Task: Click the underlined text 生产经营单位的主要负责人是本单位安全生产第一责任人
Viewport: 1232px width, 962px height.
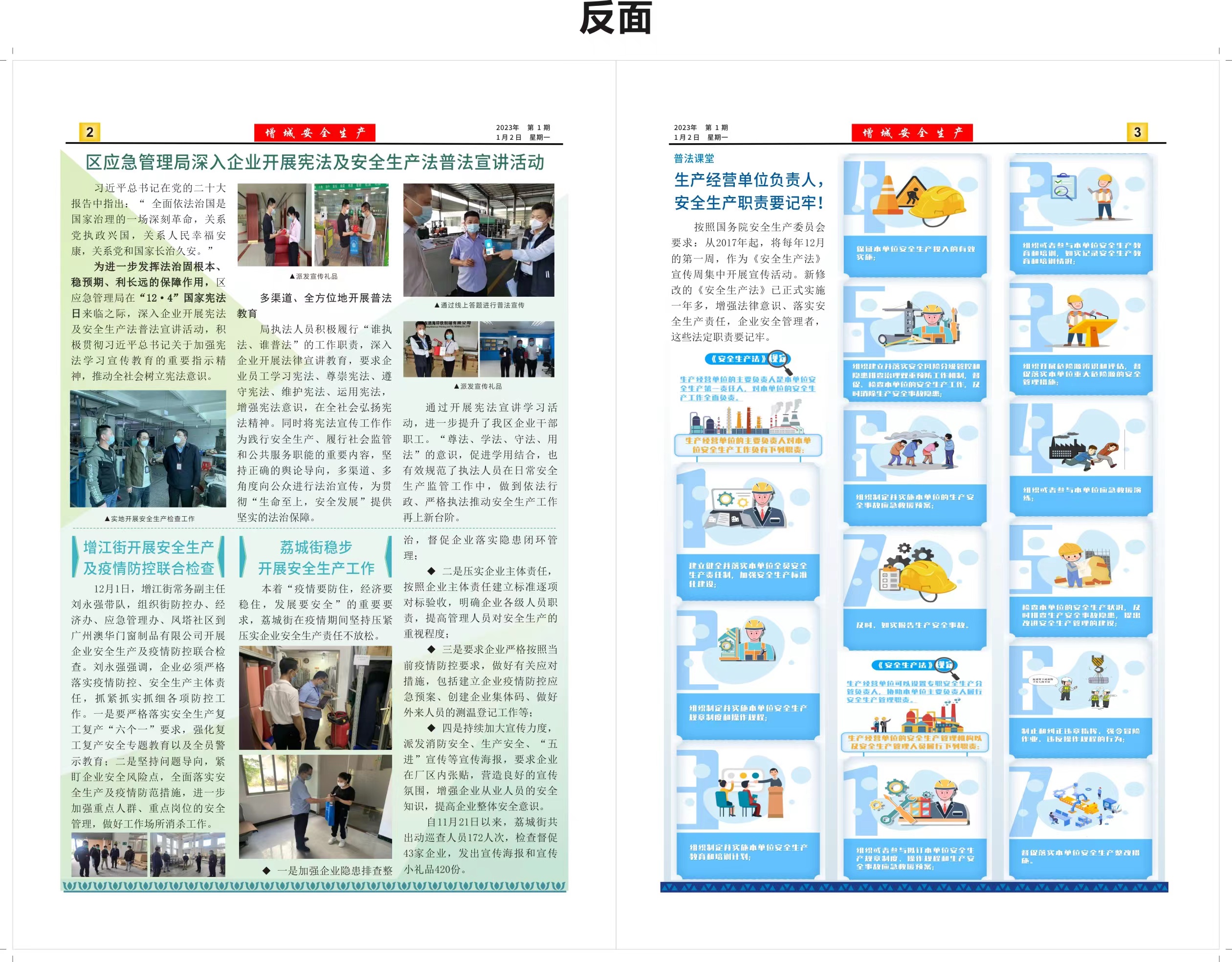Action: pos(748,389)
